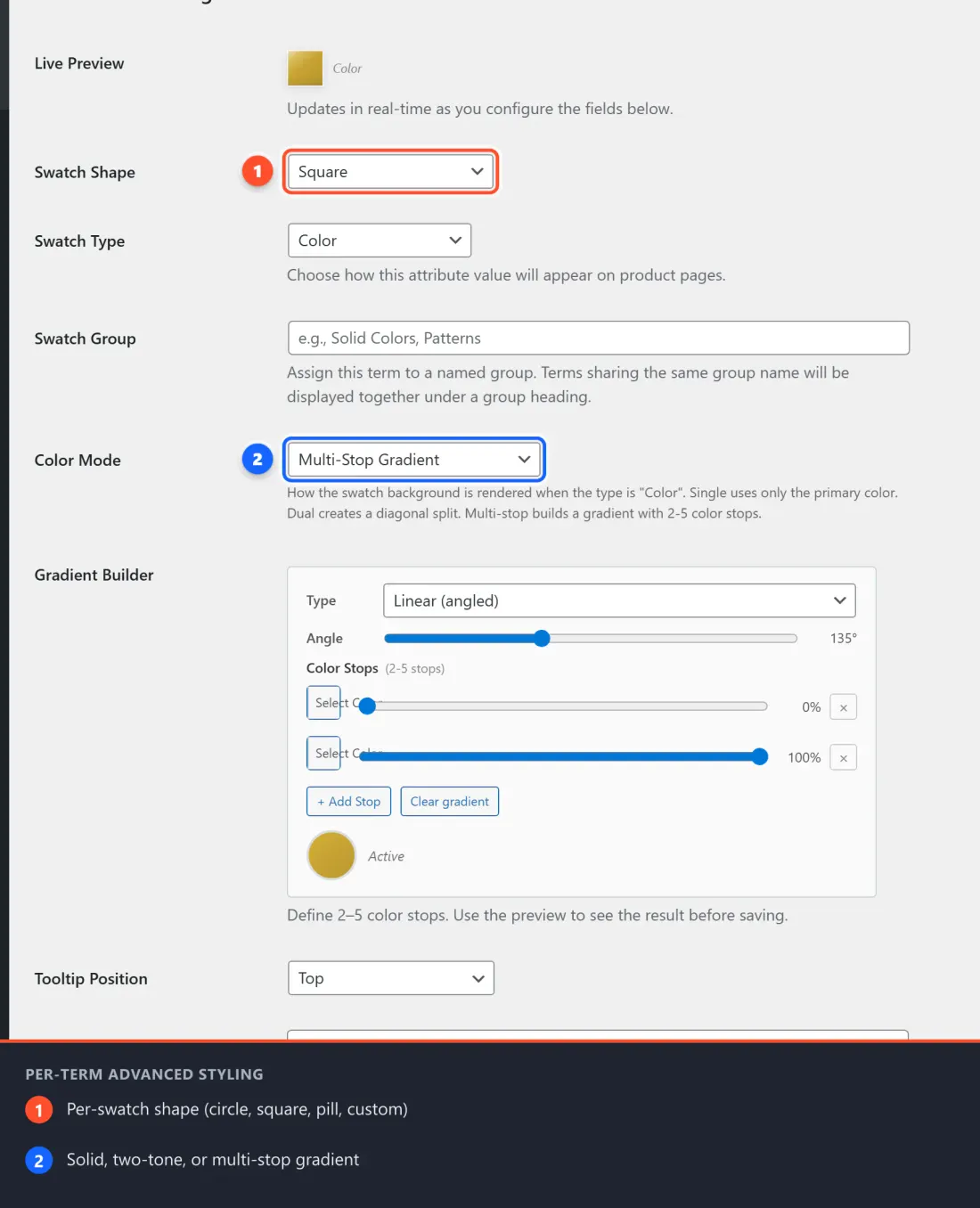Viewport: 980px width, 1208px height.
Task: Click the 0% stop position value
Action: [811, 707]
